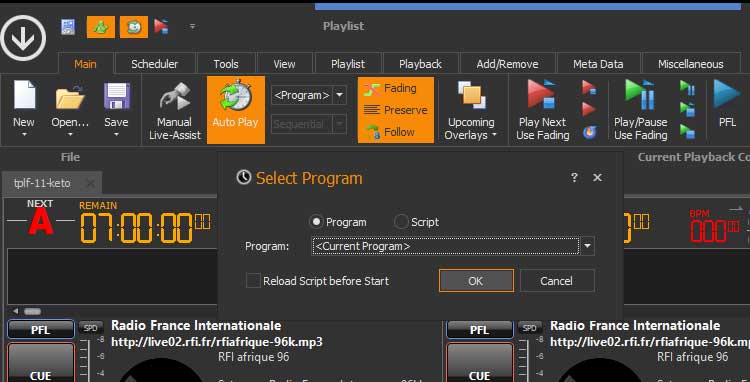Click the CUE button on the second deck, beside the address cut off at the edge
Screen dimensions: 750x382
(480, 363)
